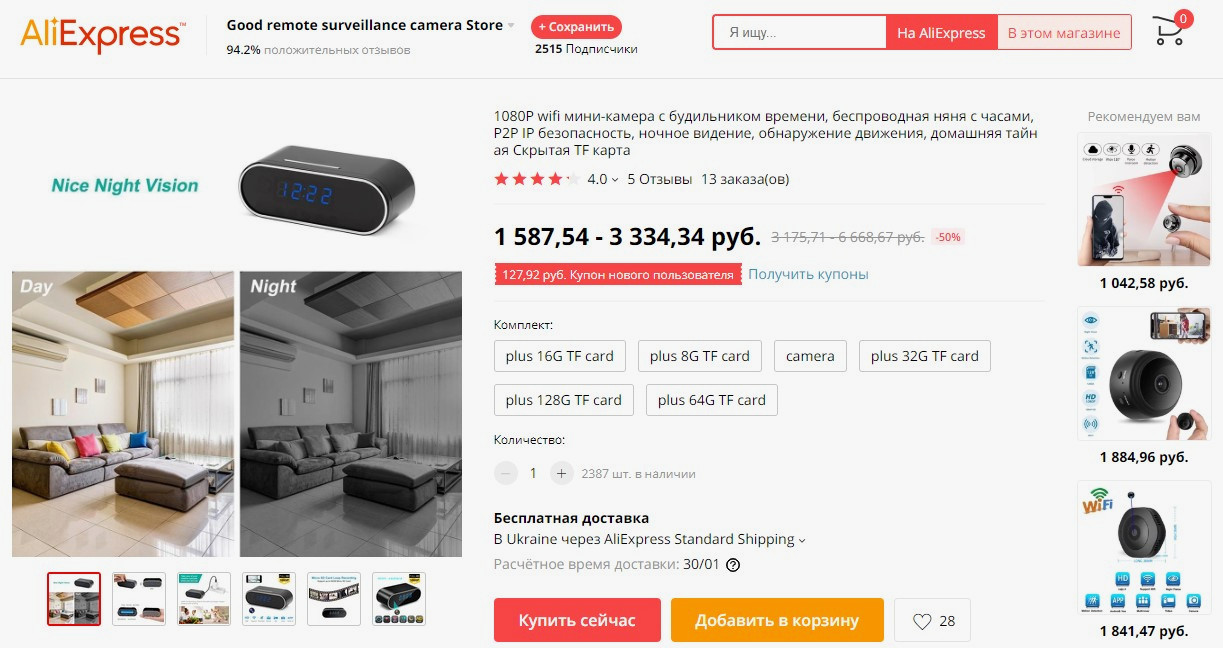Click the star rating icons
Viewport: 1223px width, 648px height.
pyautogui.click(x=536, y=180)
